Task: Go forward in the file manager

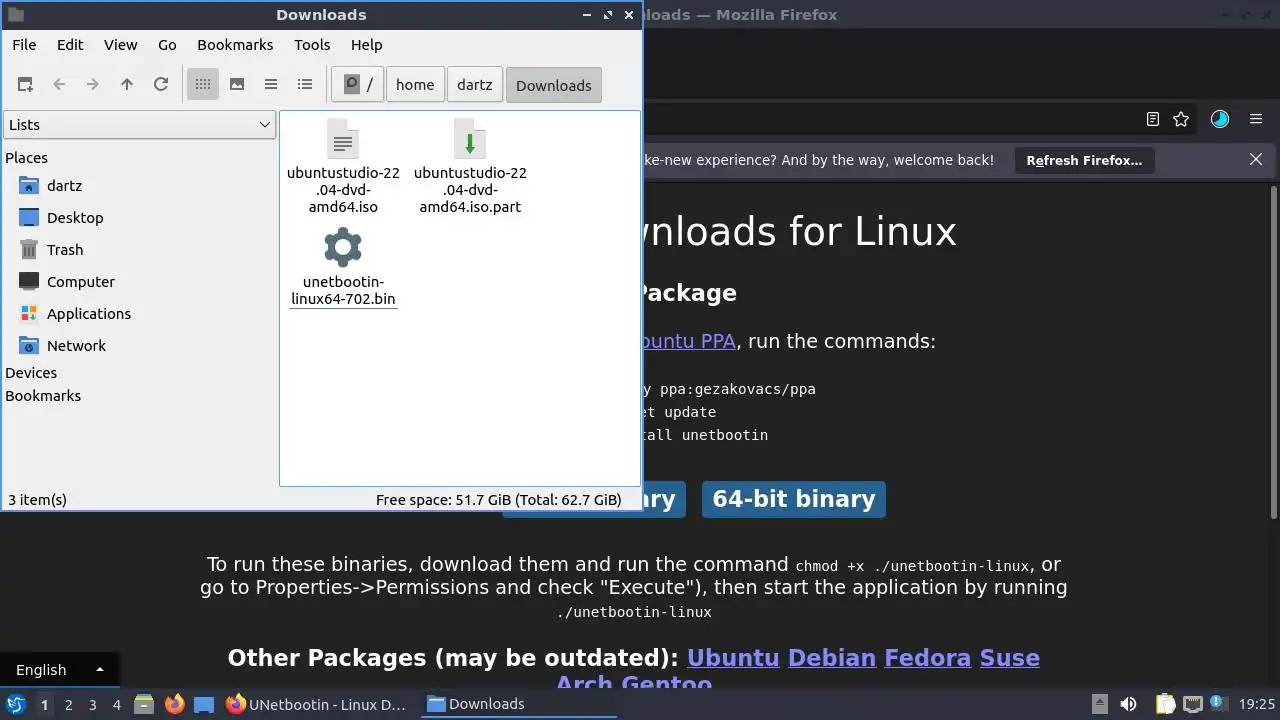Action: click(93, 85)
